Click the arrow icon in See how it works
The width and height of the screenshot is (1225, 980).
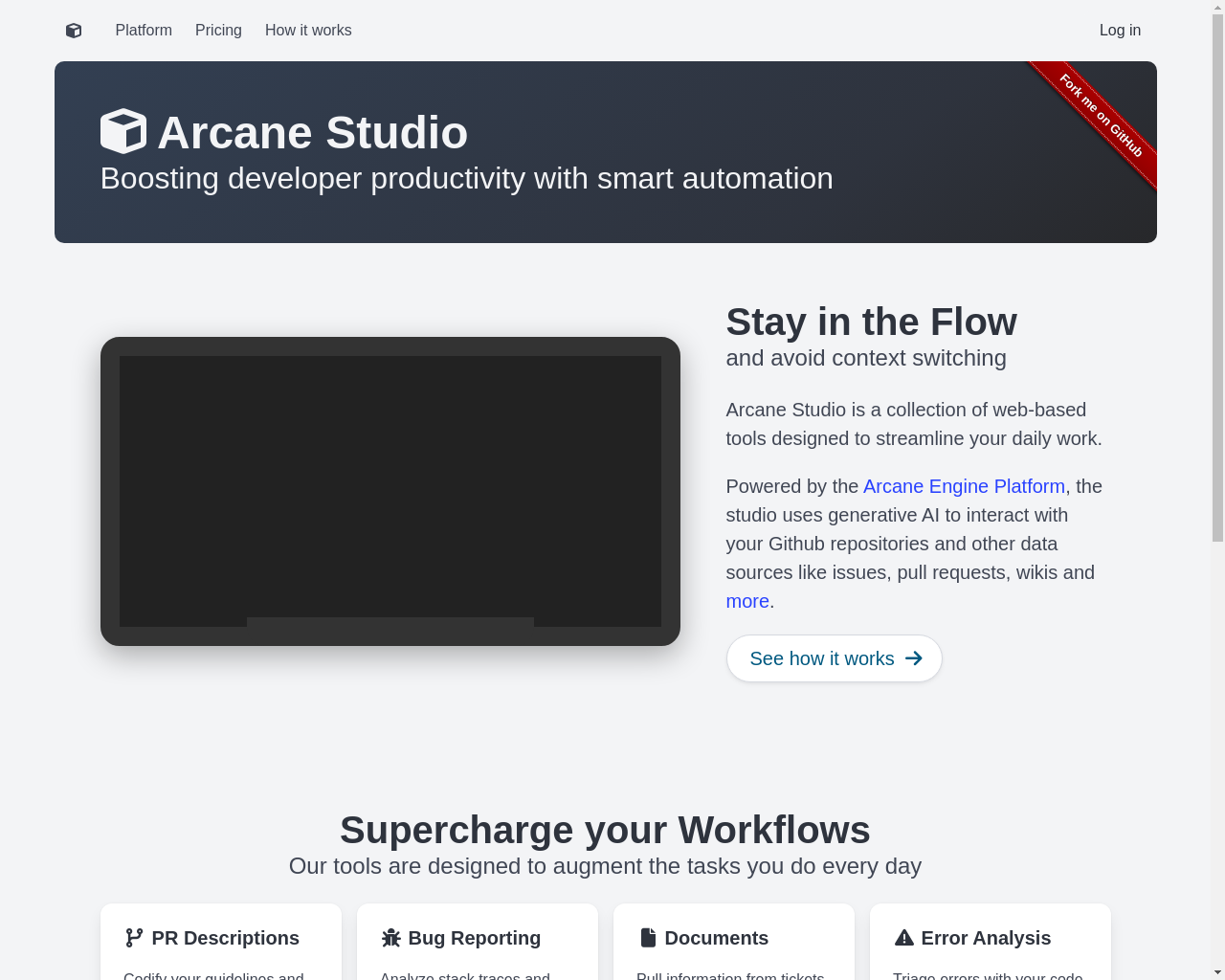click(914, 658)
